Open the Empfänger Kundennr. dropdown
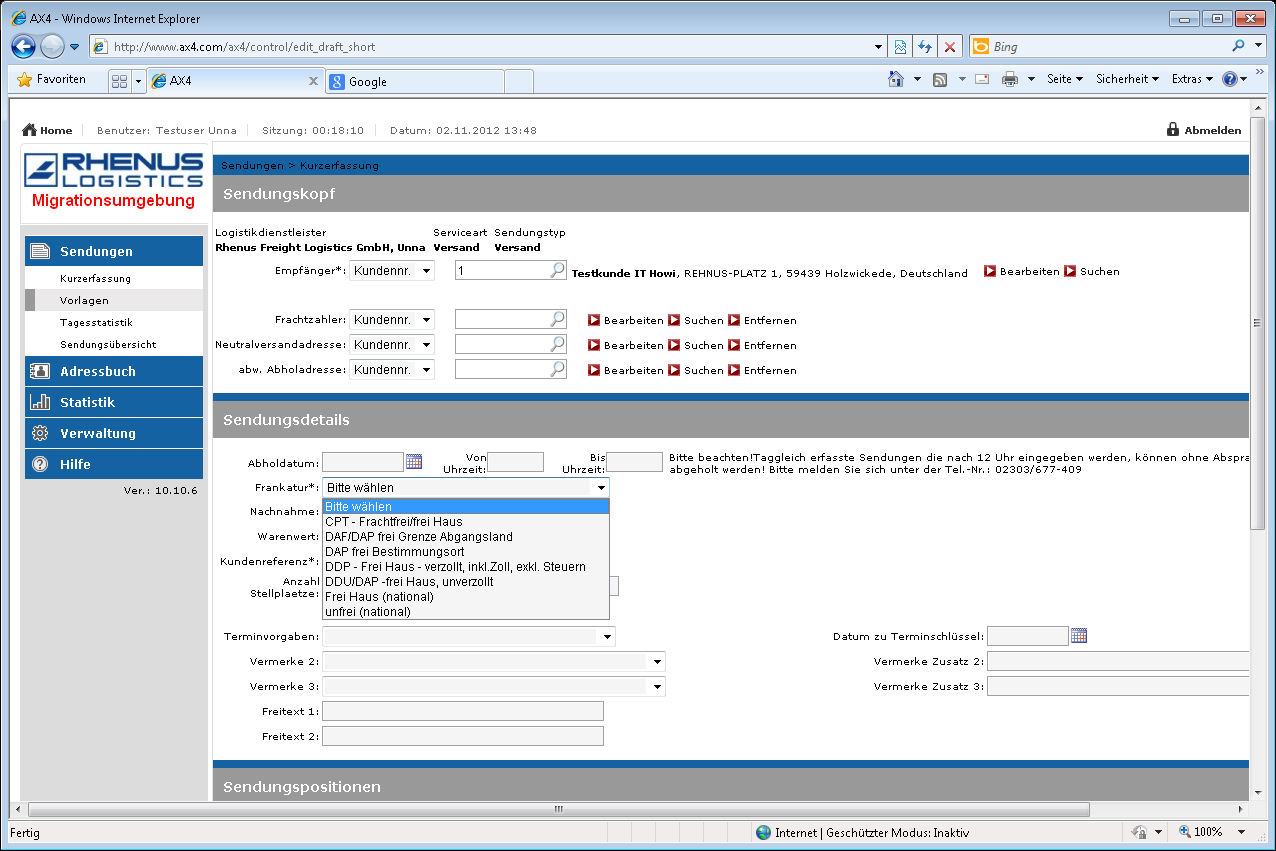This screenshot has width=1276, height=851. (x=392, y=271)
